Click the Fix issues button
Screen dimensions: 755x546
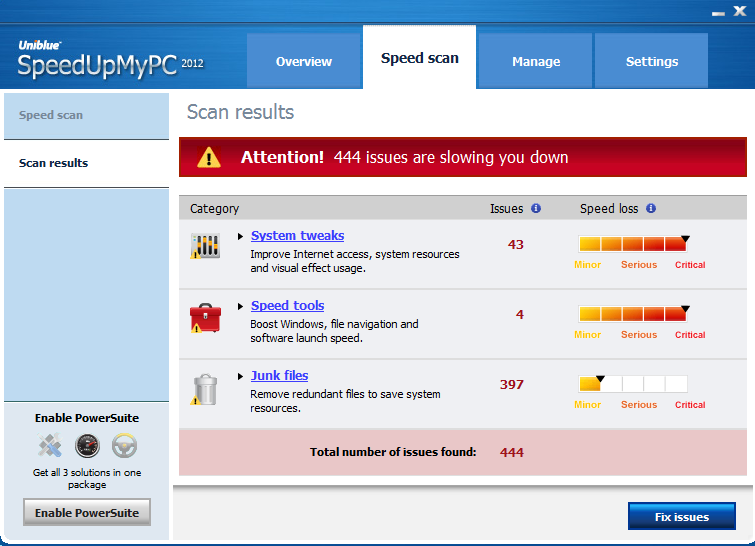tap(682, 517)
